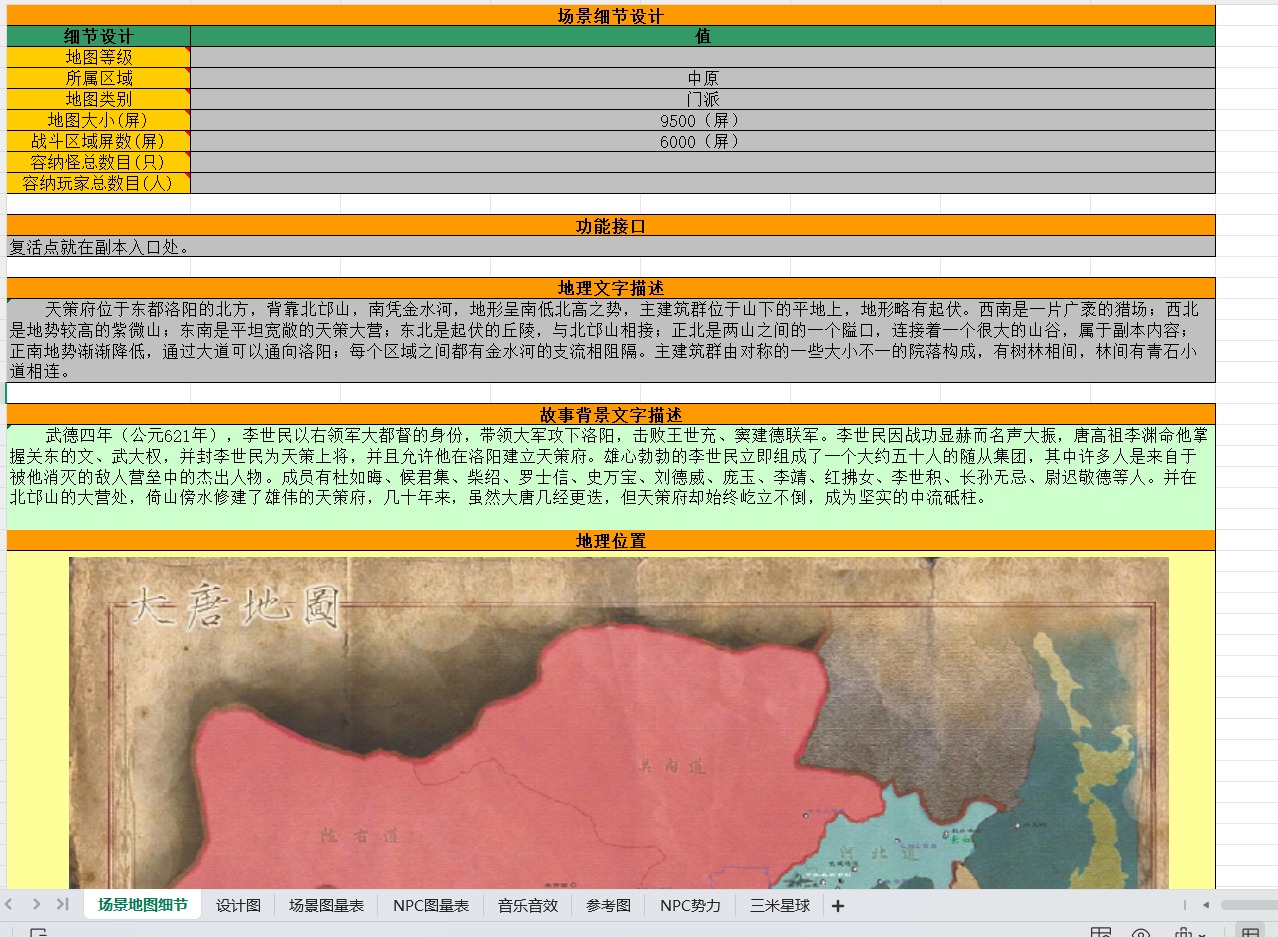Screen dimensions: 1278x937
Task: Switch to the NPC图量表 sheet tab
Action: 431,905
